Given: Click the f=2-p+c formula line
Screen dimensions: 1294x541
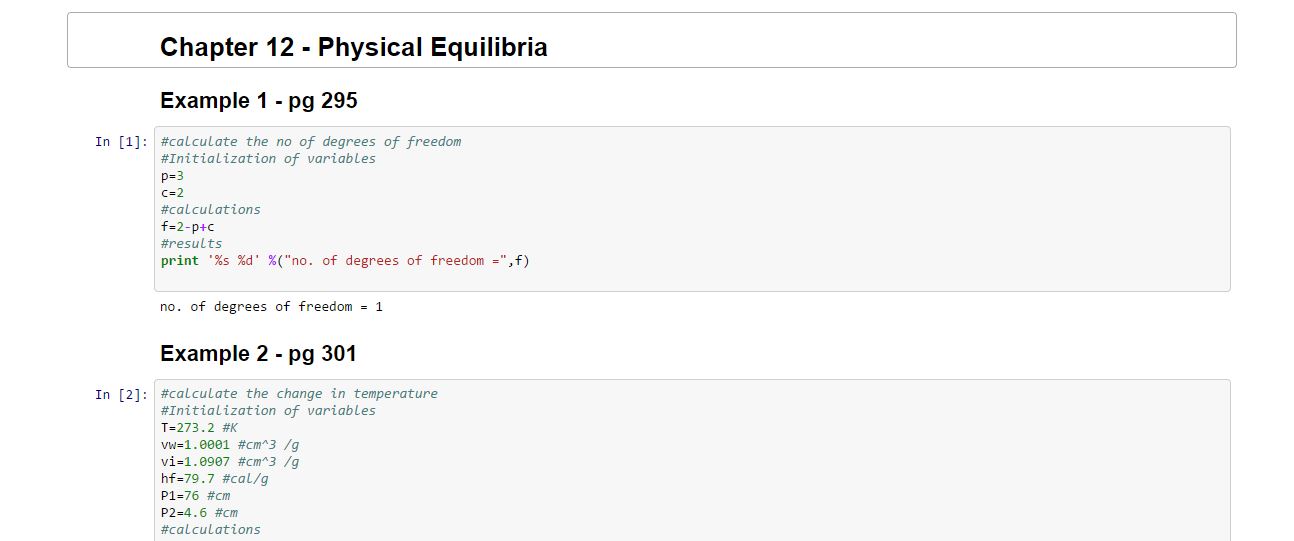Looking at the screenshot, I should click(187, 227).
